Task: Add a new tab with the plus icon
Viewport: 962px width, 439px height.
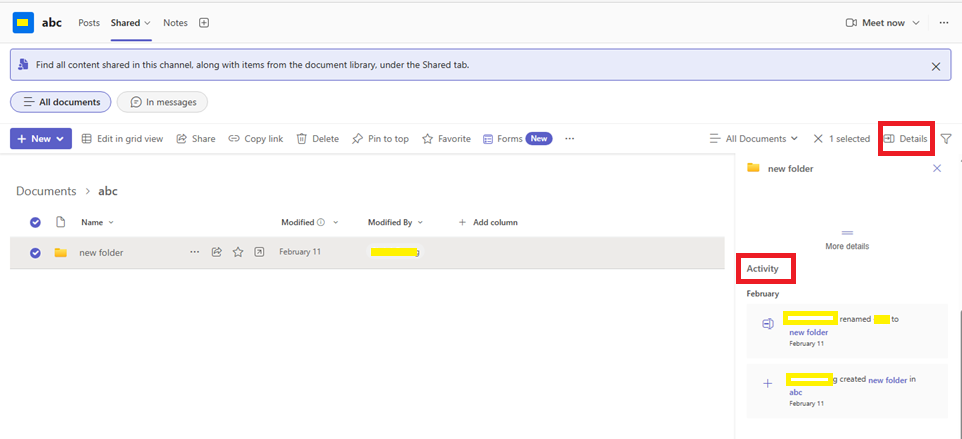Action: (x=204, y=23)
